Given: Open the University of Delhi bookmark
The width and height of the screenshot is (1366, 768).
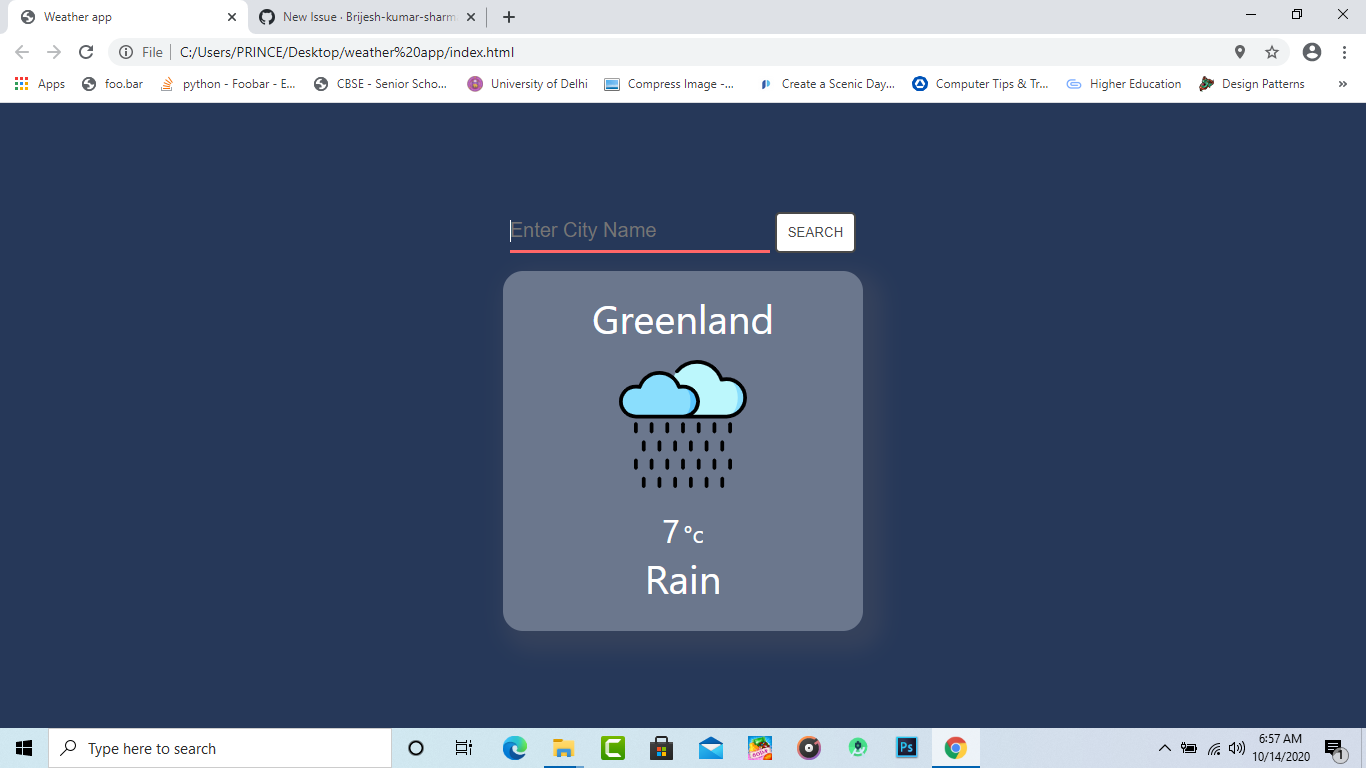Looking at the screenshot, I should point(527,84).
